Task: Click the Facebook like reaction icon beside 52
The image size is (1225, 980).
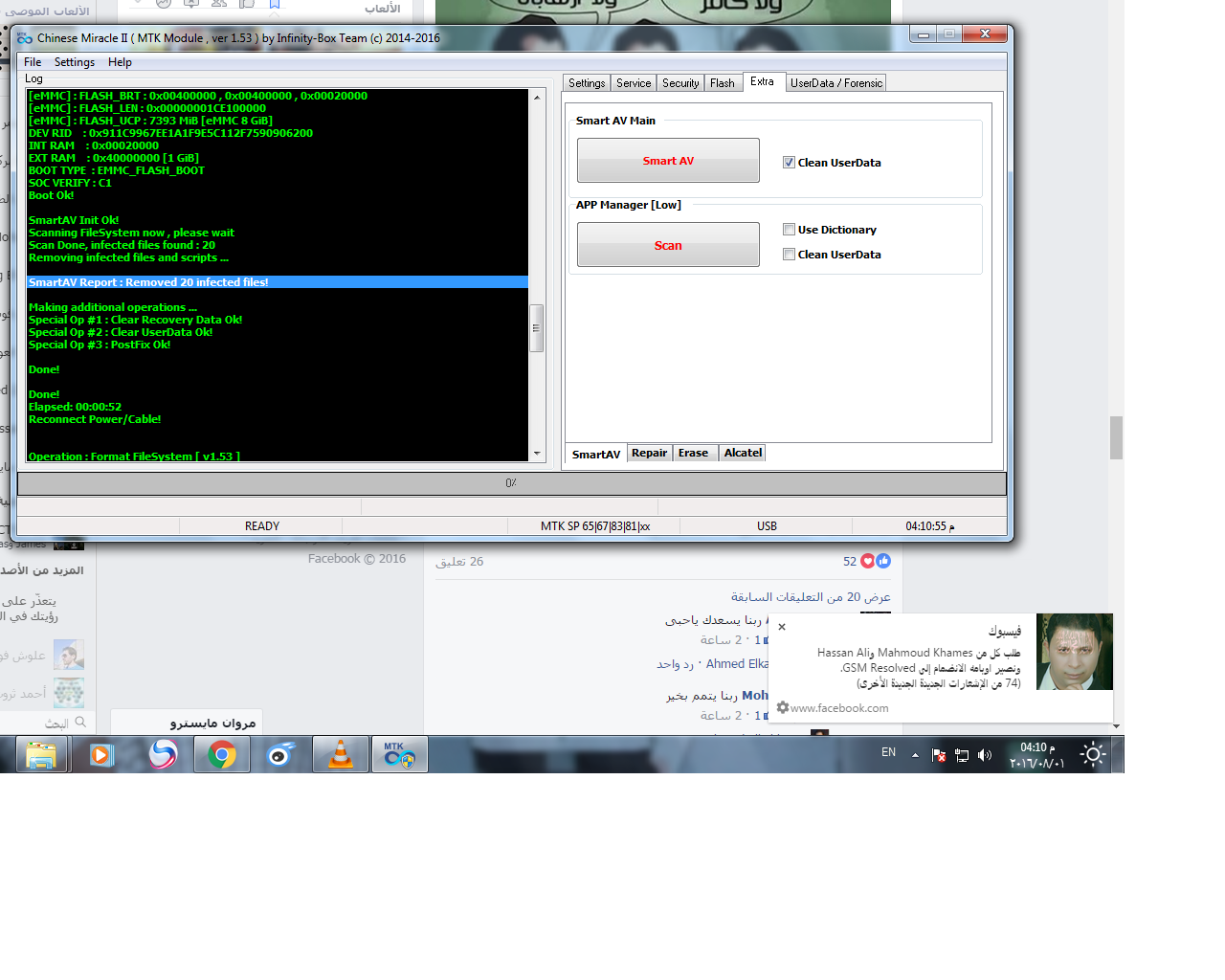Action: pos(883,561)
